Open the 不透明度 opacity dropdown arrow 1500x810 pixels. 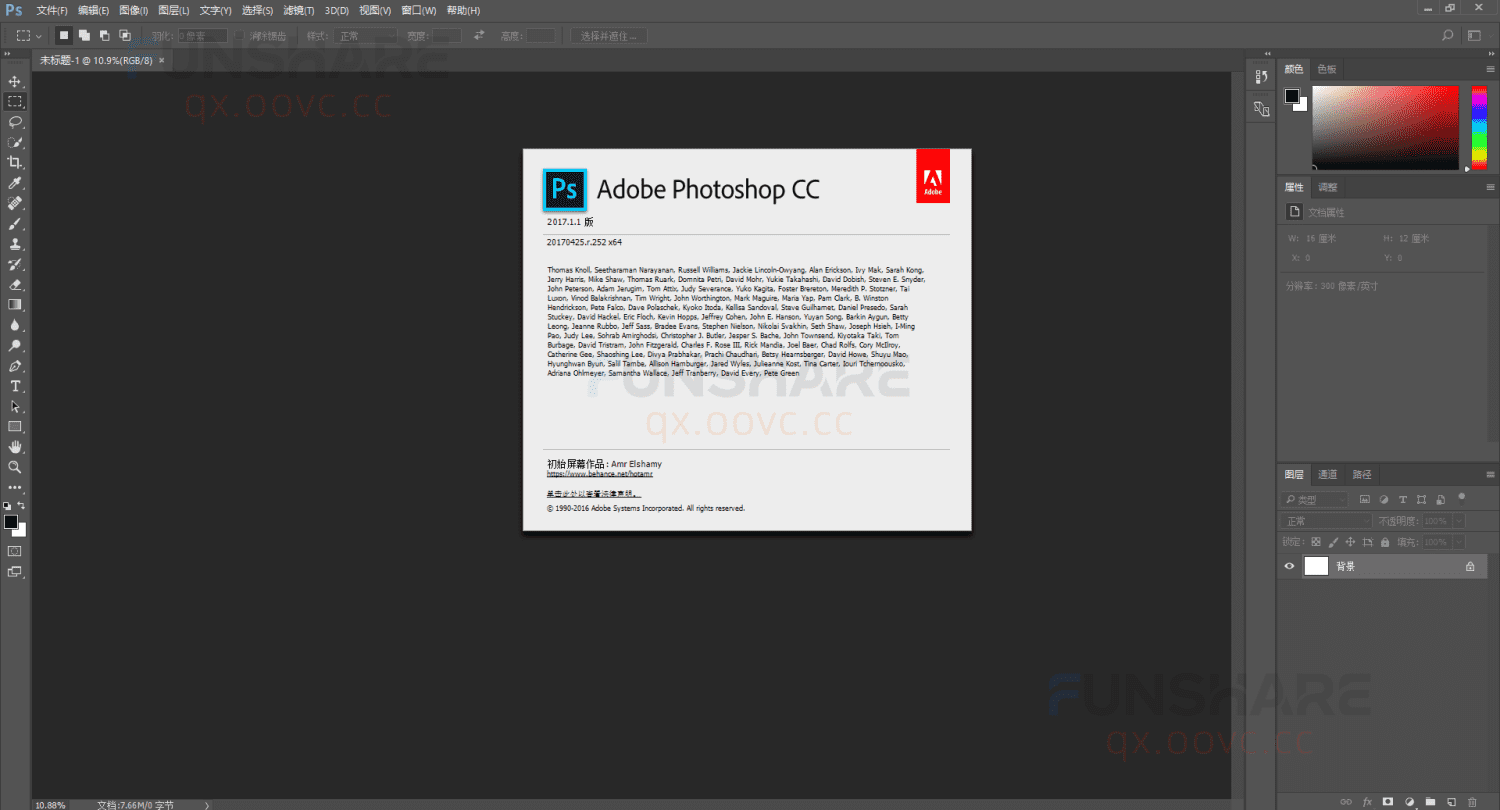click(x=1458, y=521)
